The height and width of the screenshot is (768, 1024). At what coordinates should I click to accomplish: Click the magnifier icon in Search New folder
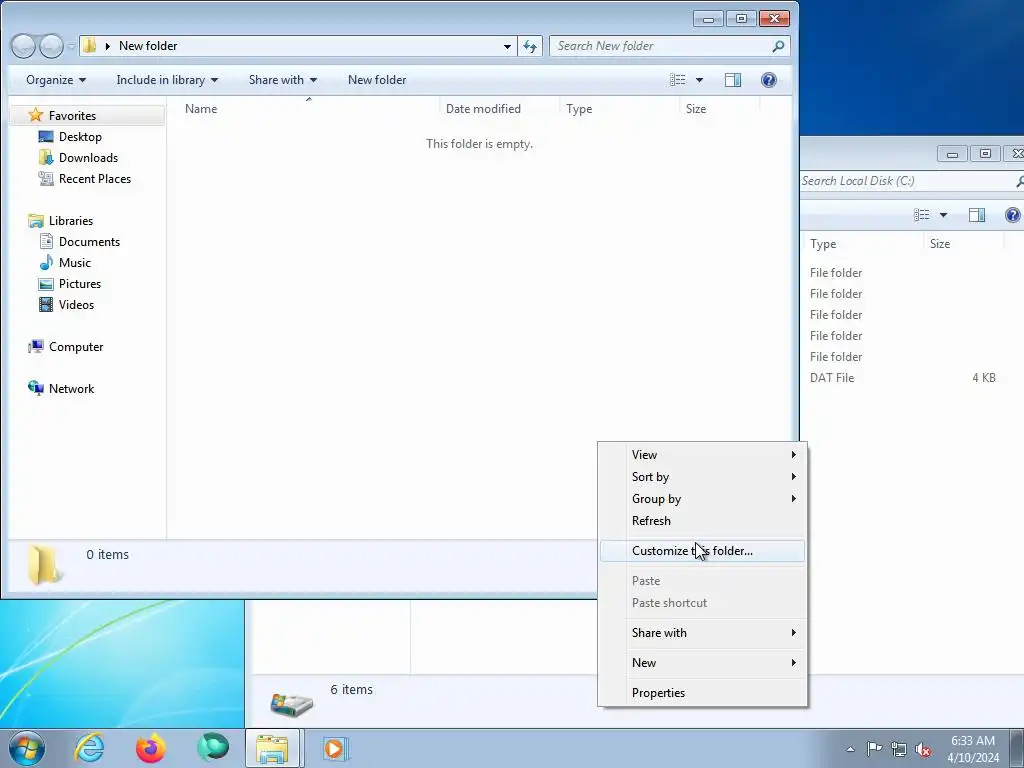coord(778,46)
